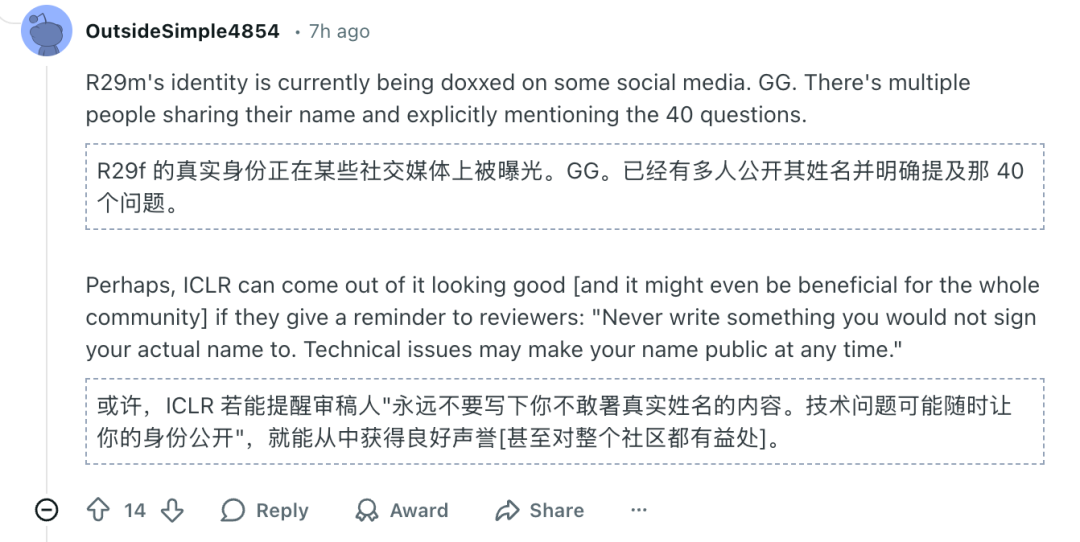Click the OutsideSimple4854 user avatar

click(45, 31)
